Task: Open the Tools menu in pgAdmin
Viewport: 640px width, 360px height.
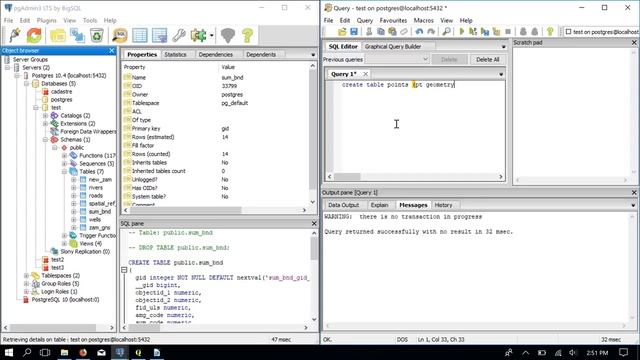Action: [90, 20]
